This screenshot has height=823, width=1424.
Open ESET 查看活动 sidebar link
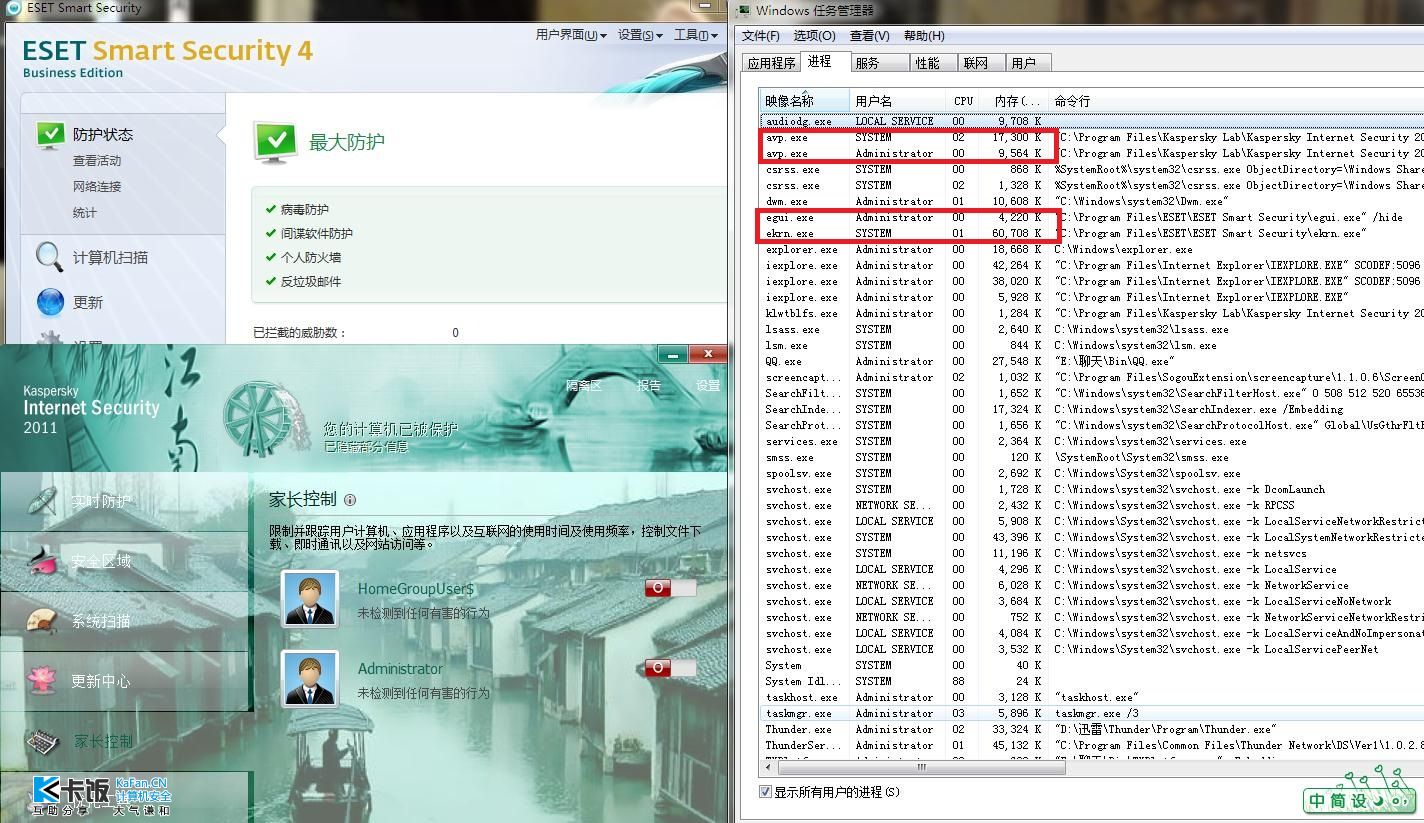[x=97, y=161]
